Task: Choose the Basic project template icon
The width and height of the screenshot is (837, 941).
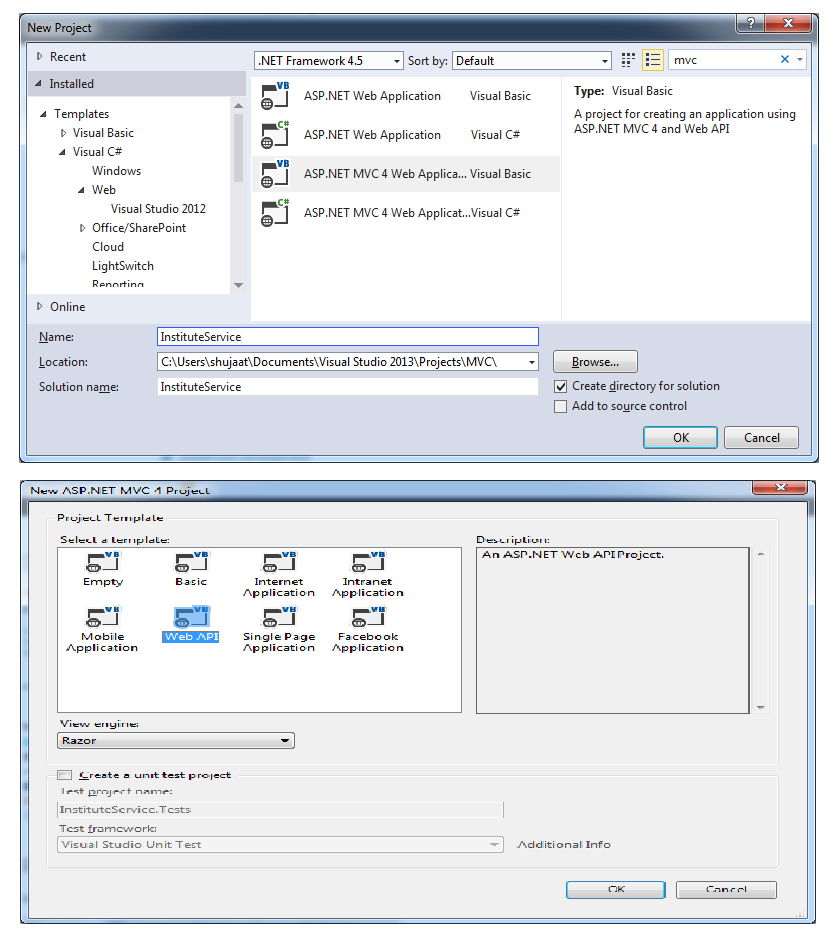Action: [x=191, y=563]
